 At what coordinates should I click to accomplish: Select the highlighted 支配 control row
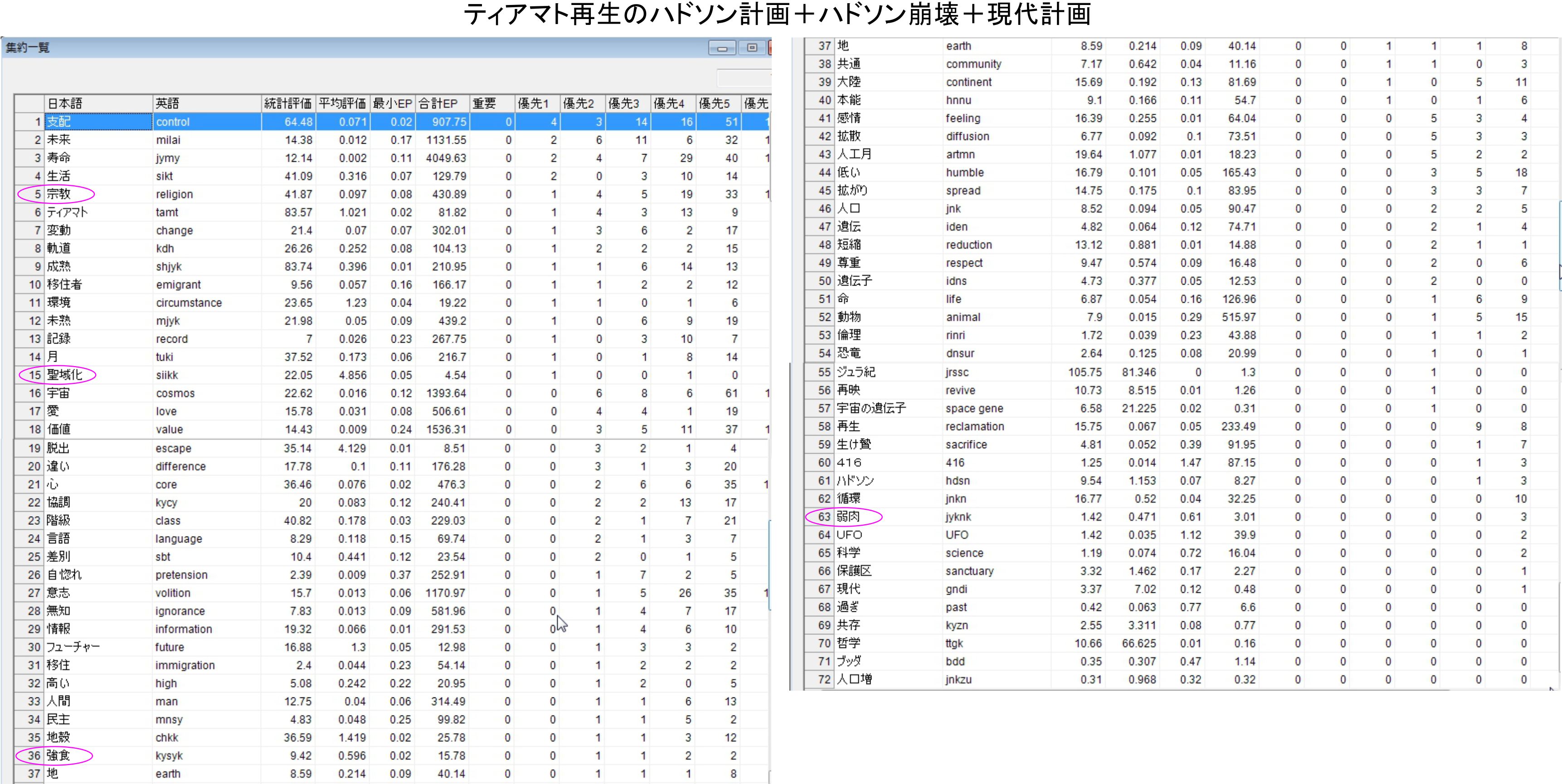(97, 122)
